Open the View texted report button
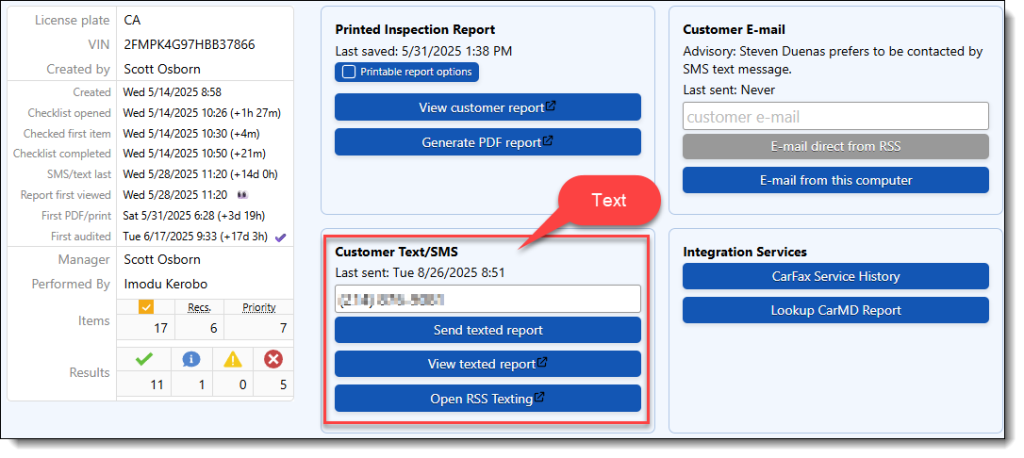The height and width of the screenshot is (458, 1024). (x=488, y=364)
